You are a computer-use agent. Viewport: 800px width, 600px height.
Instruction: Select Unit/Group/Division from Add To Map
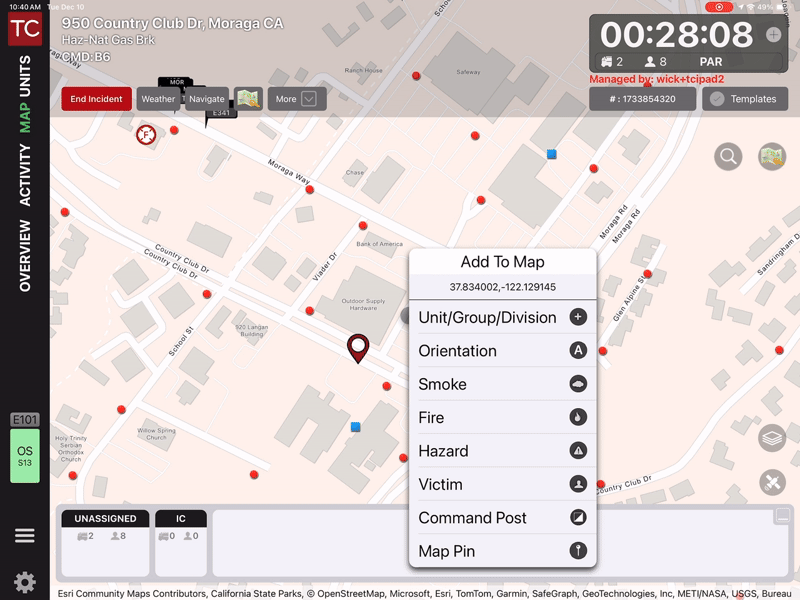pyautogui.click(x=502, y=318)
